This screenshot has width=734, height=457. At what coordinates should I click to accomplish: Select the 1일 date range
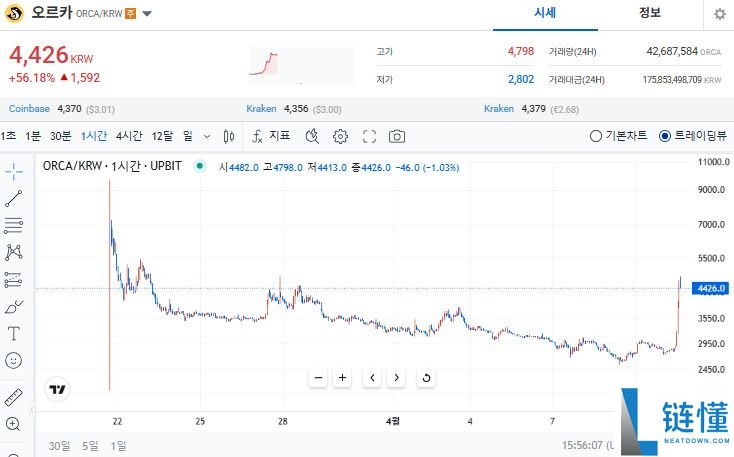click(x=118, y=446)
